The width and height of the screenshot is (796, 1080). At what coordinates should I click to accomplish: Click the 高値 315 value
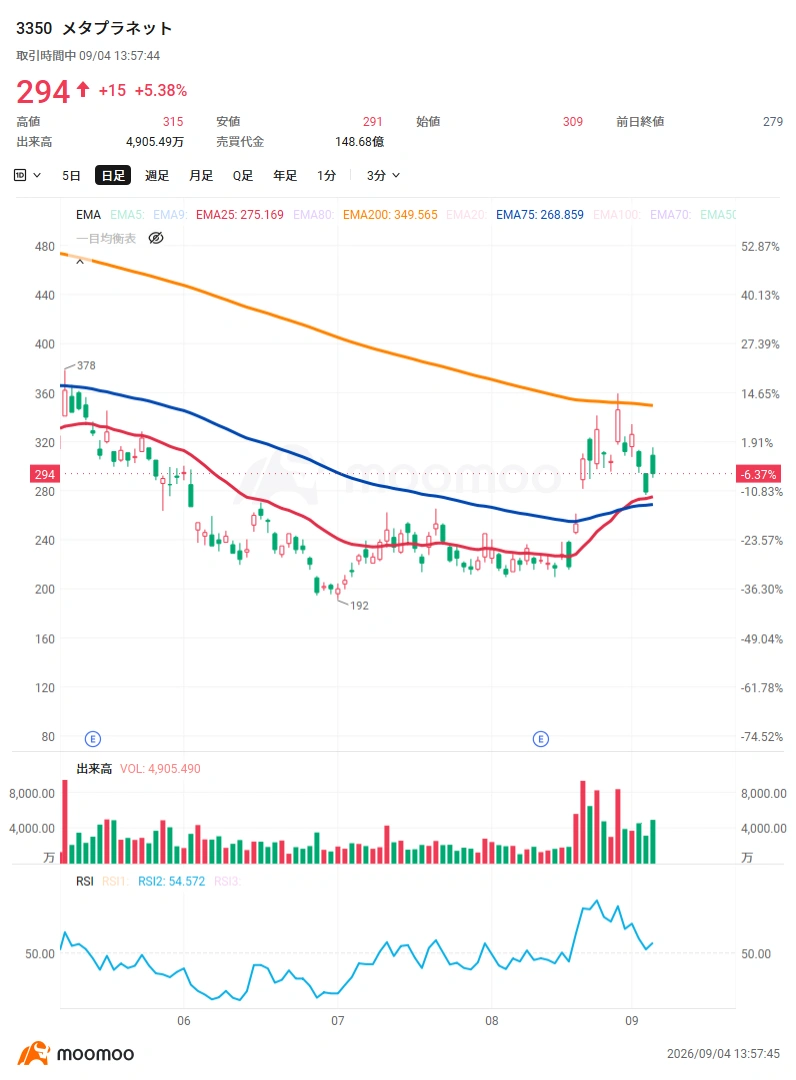(x=173, y=122)
